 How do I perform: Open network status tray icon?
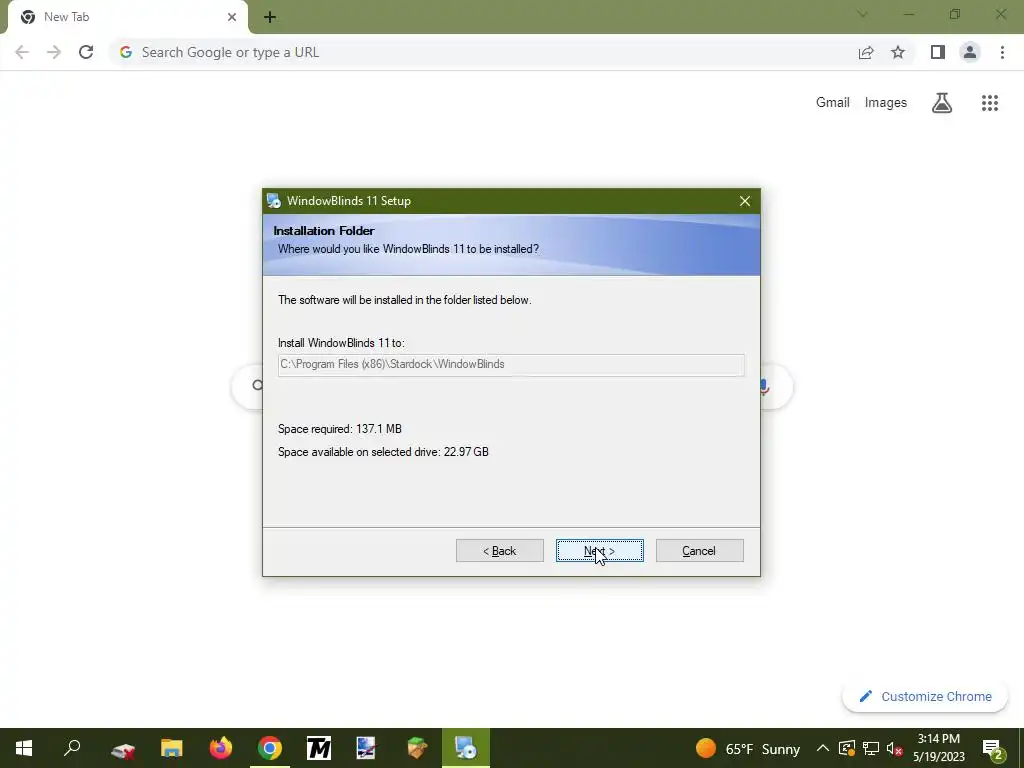(871, 748)
